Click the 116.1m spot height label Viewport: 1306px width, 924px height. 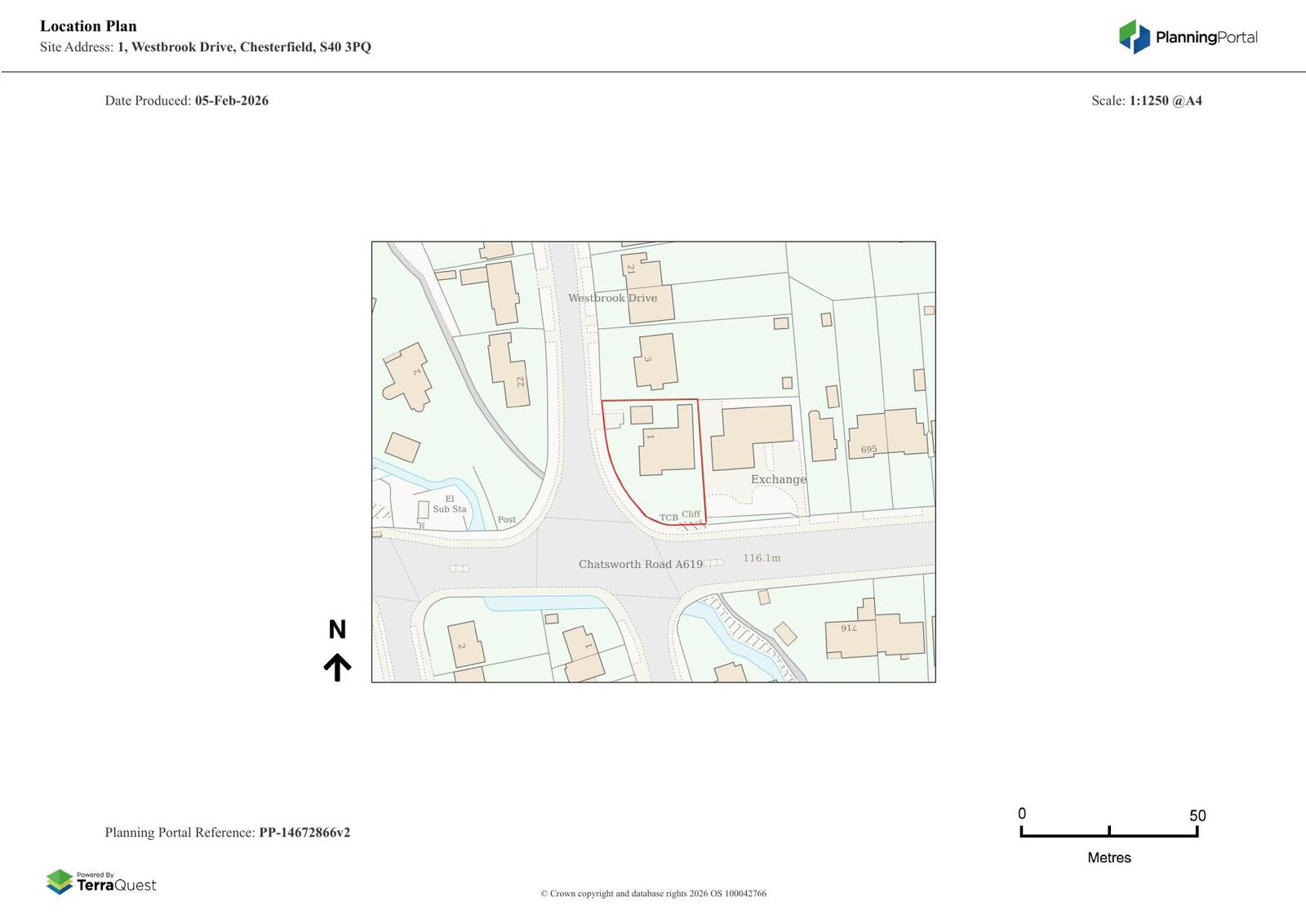(x=762, y=558)
